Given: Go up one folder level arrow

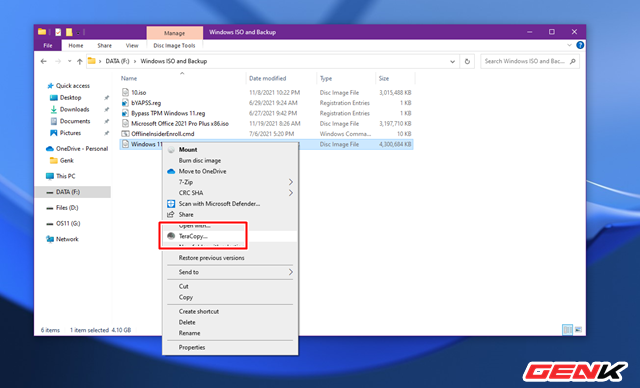Looking at the screenshot, I should (x=80, y=61).
